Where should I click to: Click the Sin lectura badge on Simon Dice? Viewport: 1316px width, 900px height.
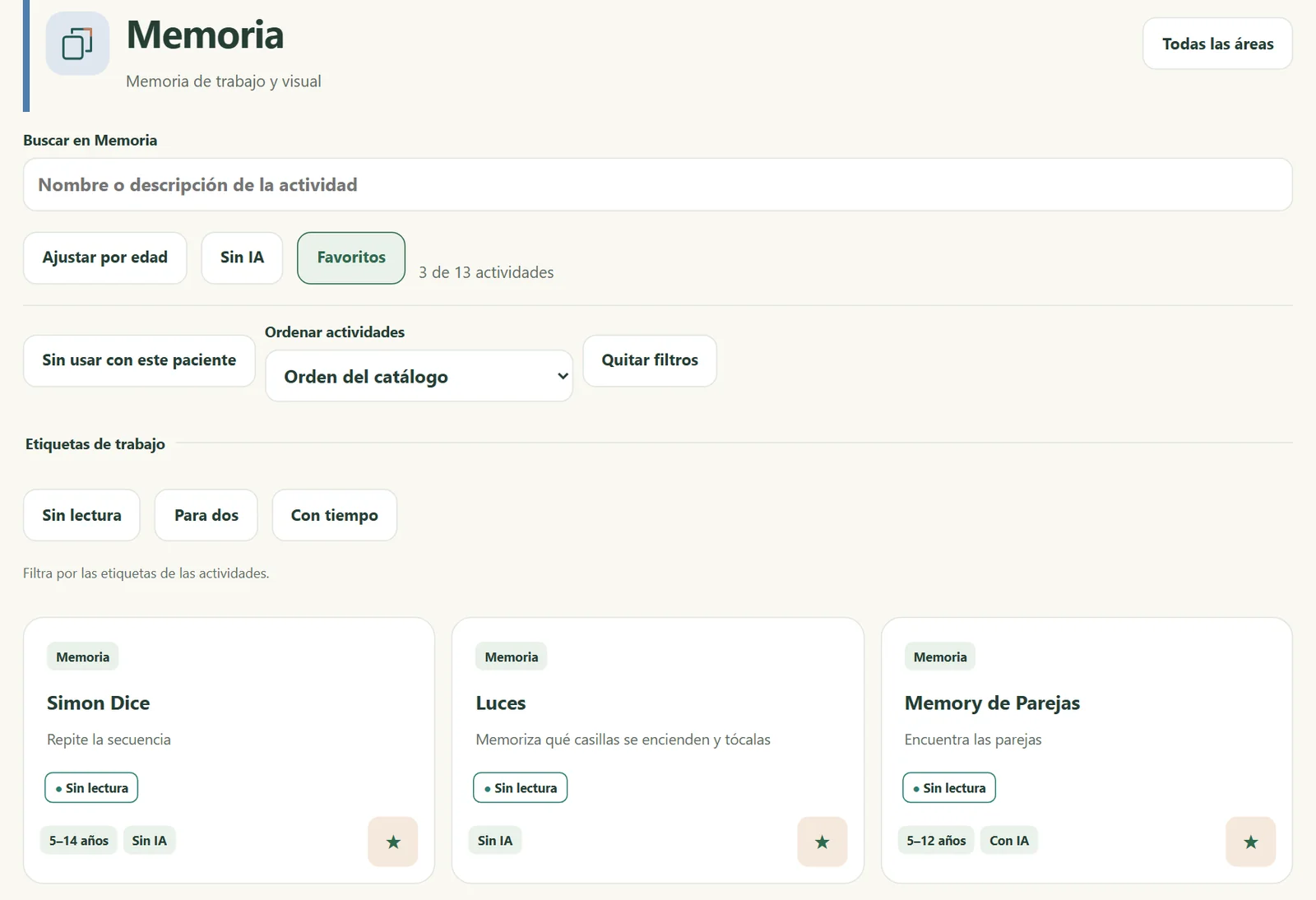(x=91, y=788)
